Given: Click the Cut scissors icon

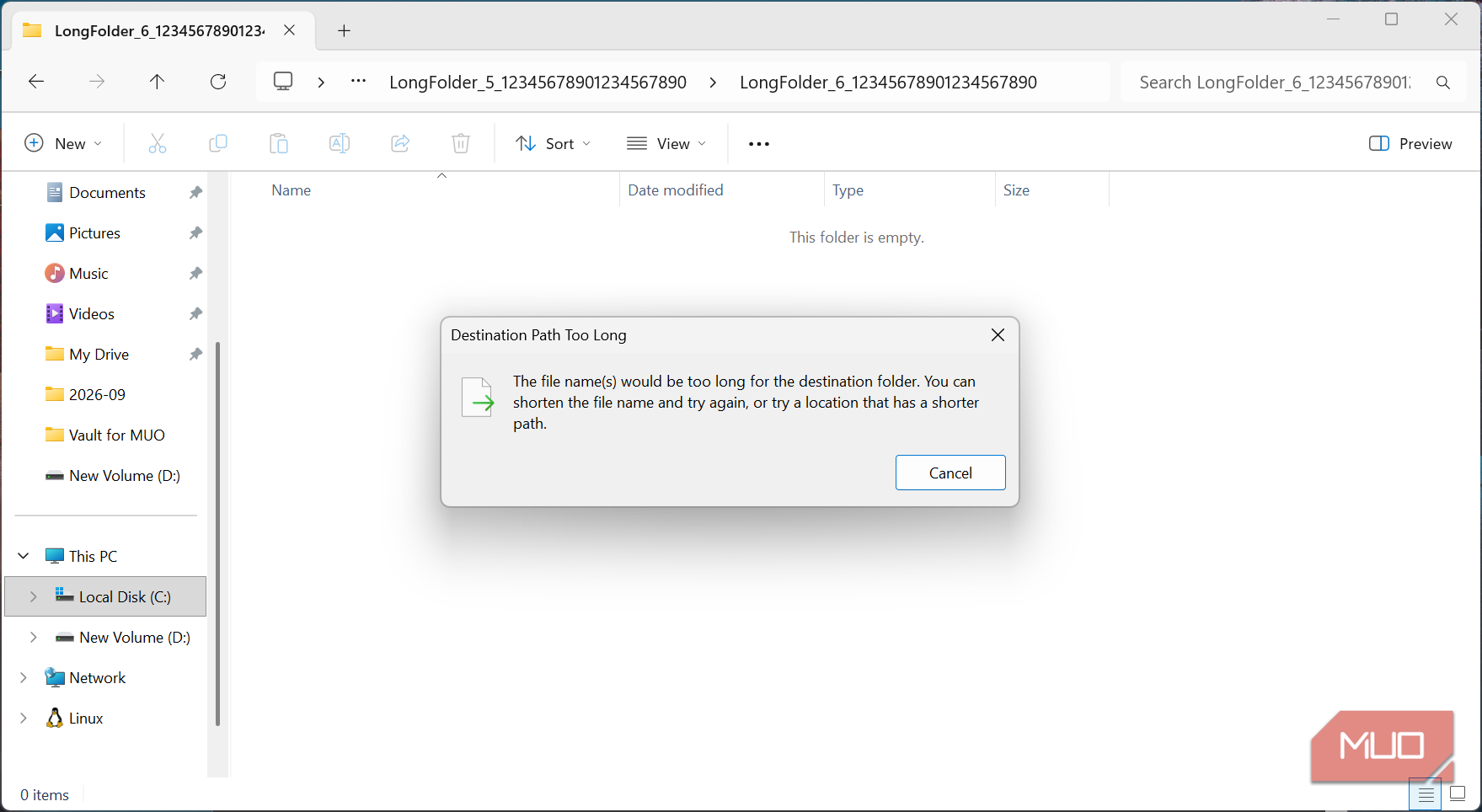Looking at the screenshot, I should pos(158,144).
